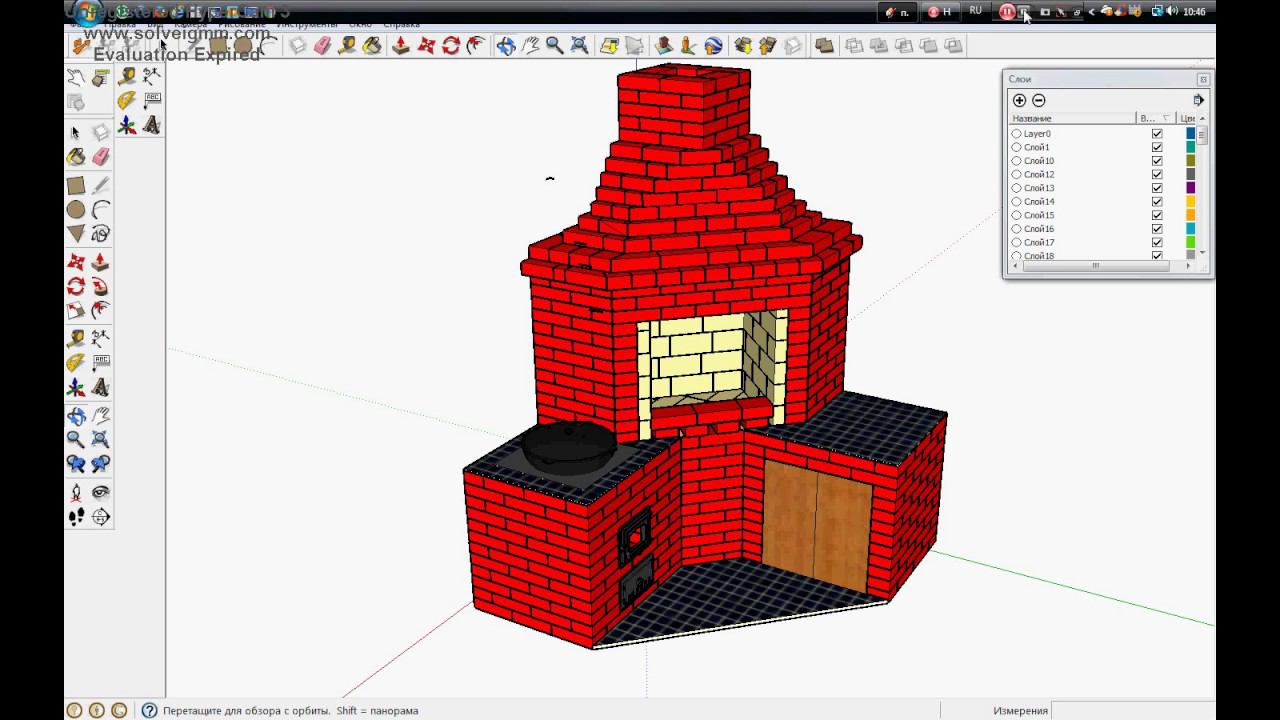Viewport: 1280px width, 720px height.
Task: Open the Окно menu
Action: pyautogui.click(x=360, y=23)
